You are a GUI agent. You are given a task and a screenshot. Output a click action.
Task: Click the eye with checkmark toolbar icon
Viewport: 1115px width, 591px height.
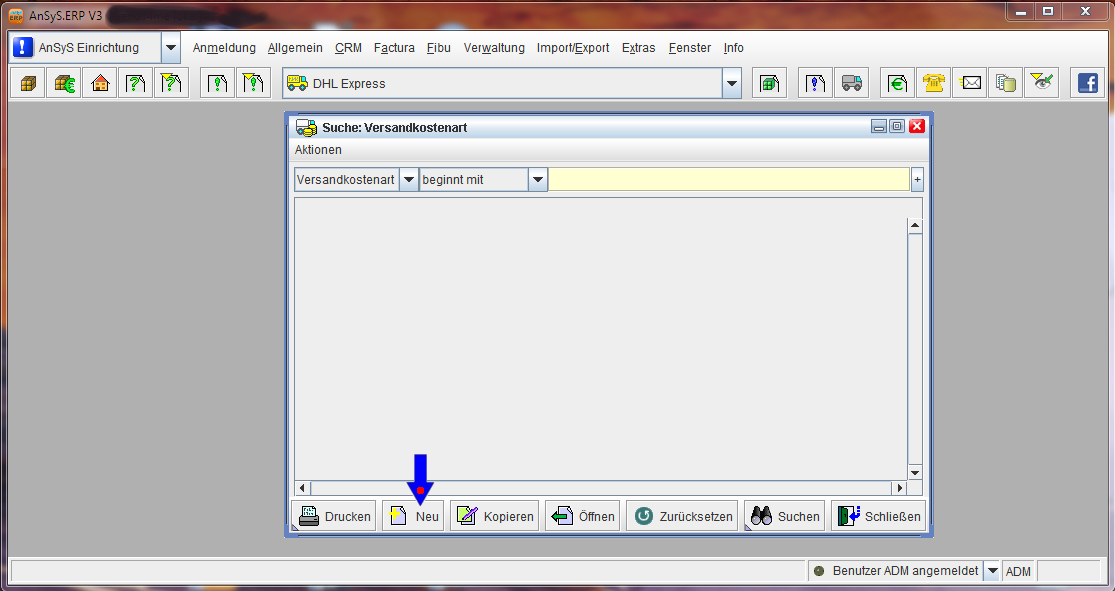coord(1042,84)
